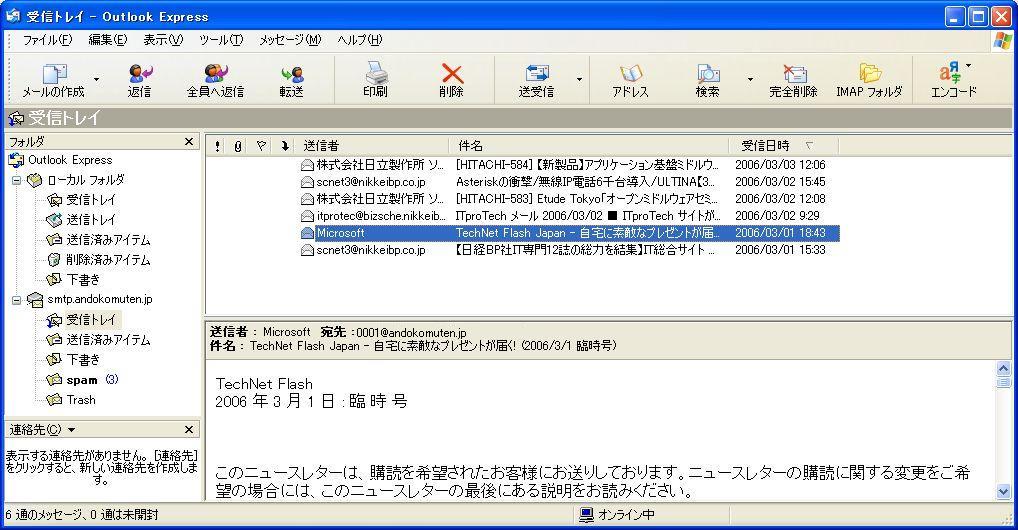Click the 返信 (reply) toolbar icon
The height and width of the screenshot is (530, 1018).
(140, 73)
